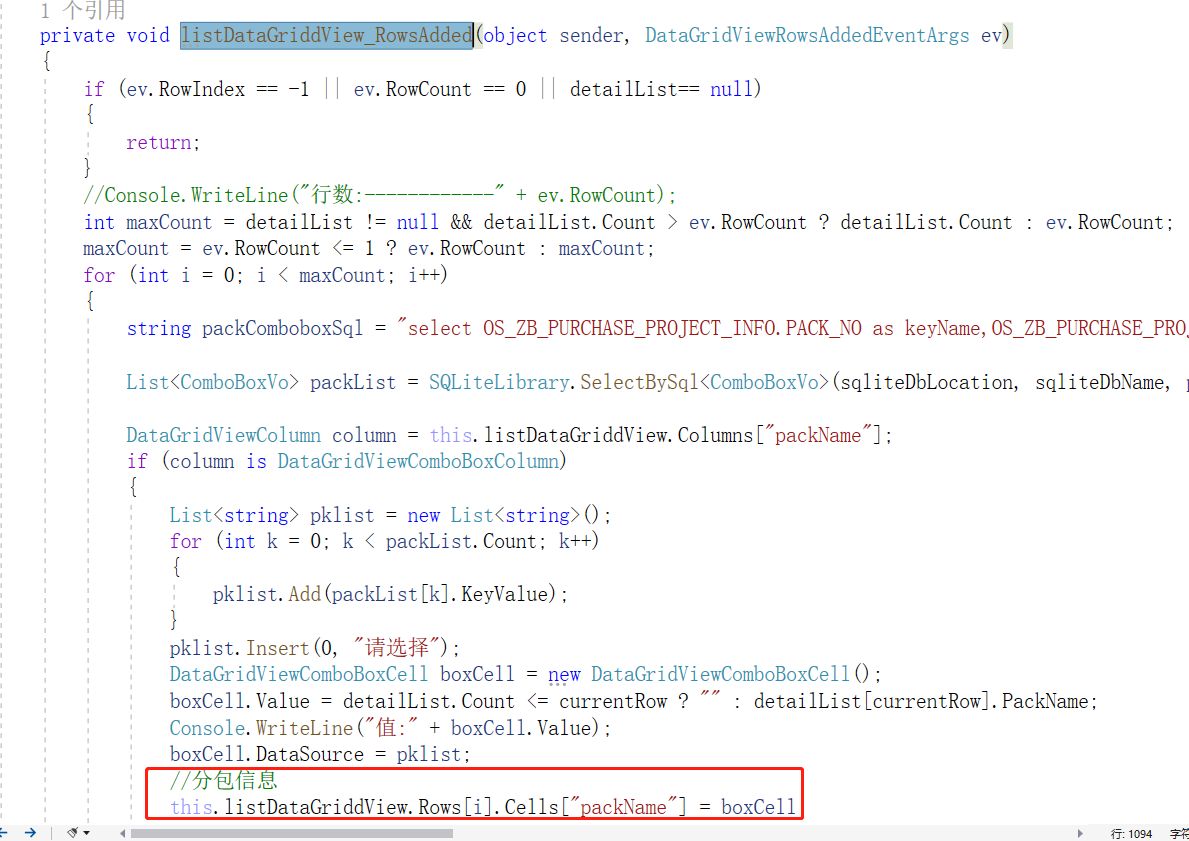Click the horizontal scrollbar left arrow
Screen dimensions: 1189x841
(x=123, y=833)
